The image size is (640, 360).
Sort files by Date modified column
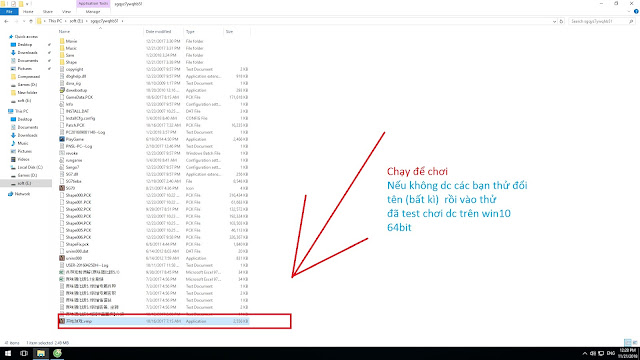pyautogui.click(x=158, y=31)
